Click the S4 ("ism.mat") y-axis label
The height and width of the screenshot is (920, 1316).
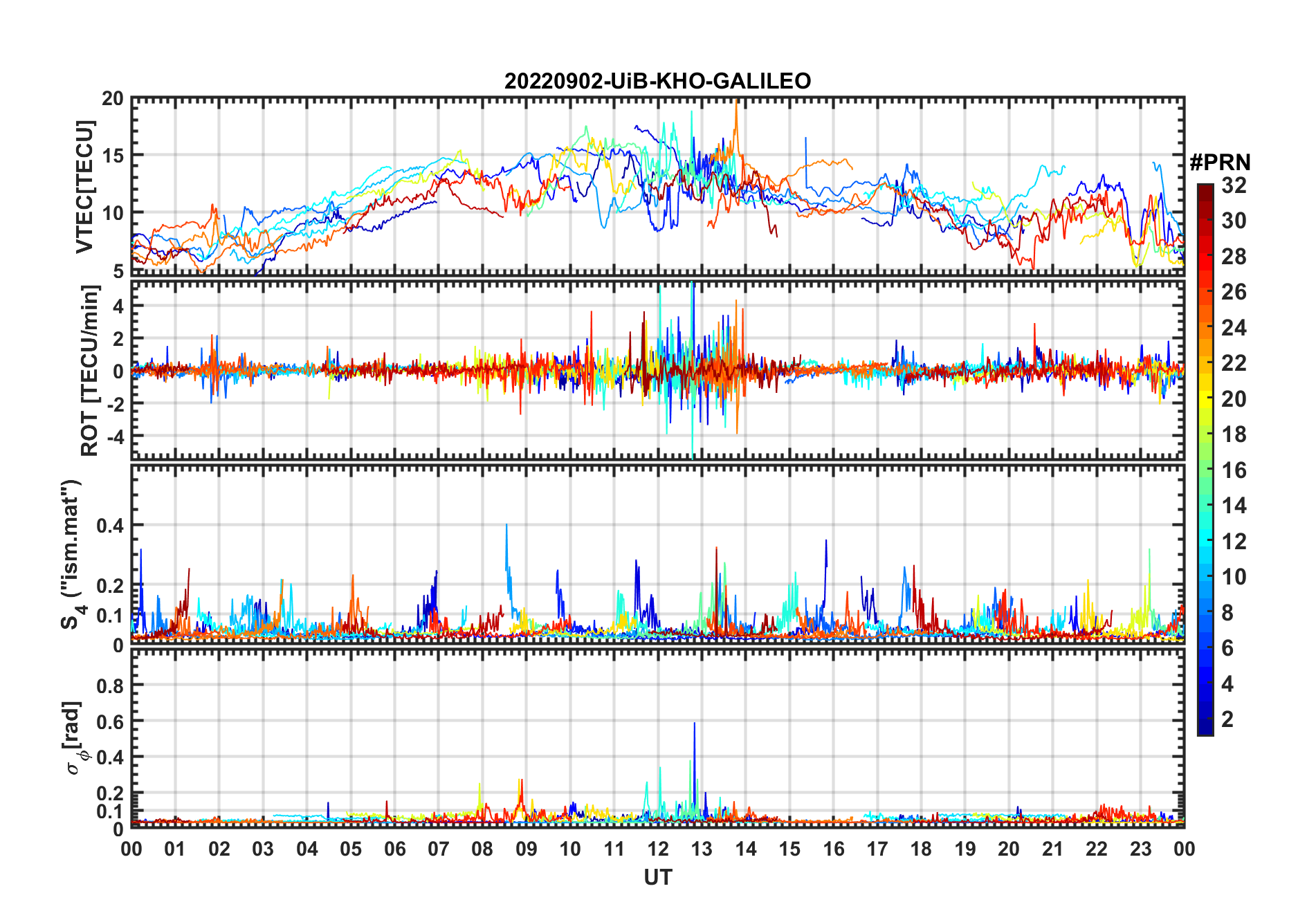(x=71, y=554)
